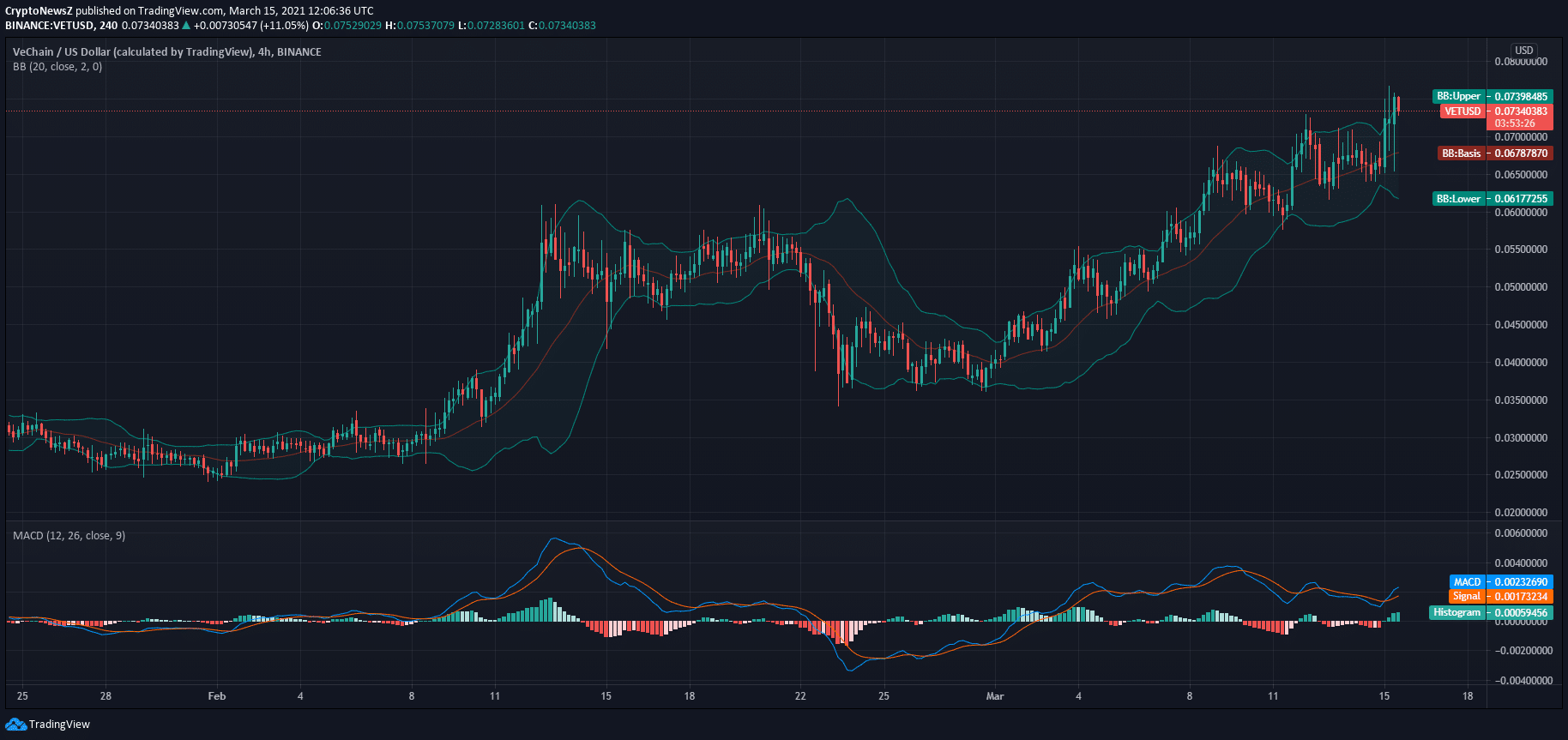
Task: Jump to Feb on the time axis
Action: tap(217, 696)
